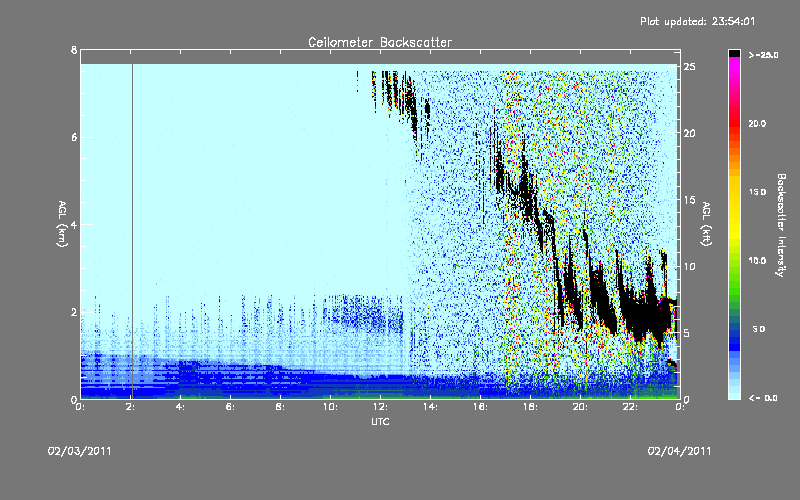
Task: Select the '2:' UTC hour label
Action: click(130, 407)
